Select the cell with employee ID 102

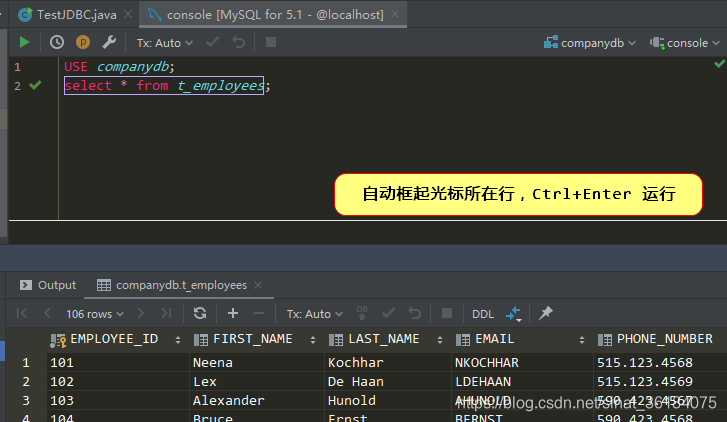(118, 382)
